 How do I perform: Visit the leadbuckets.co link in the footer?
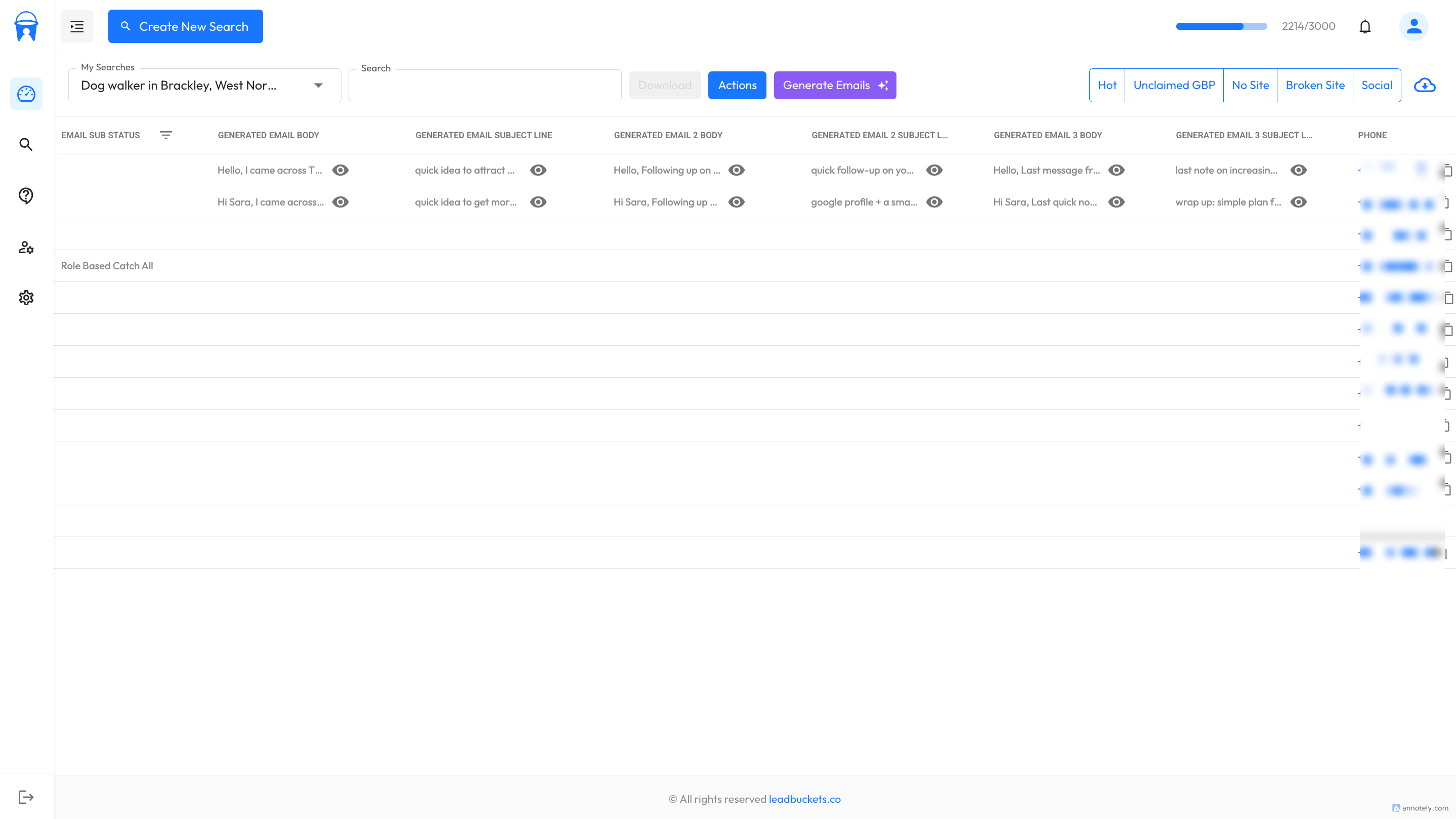805,799
